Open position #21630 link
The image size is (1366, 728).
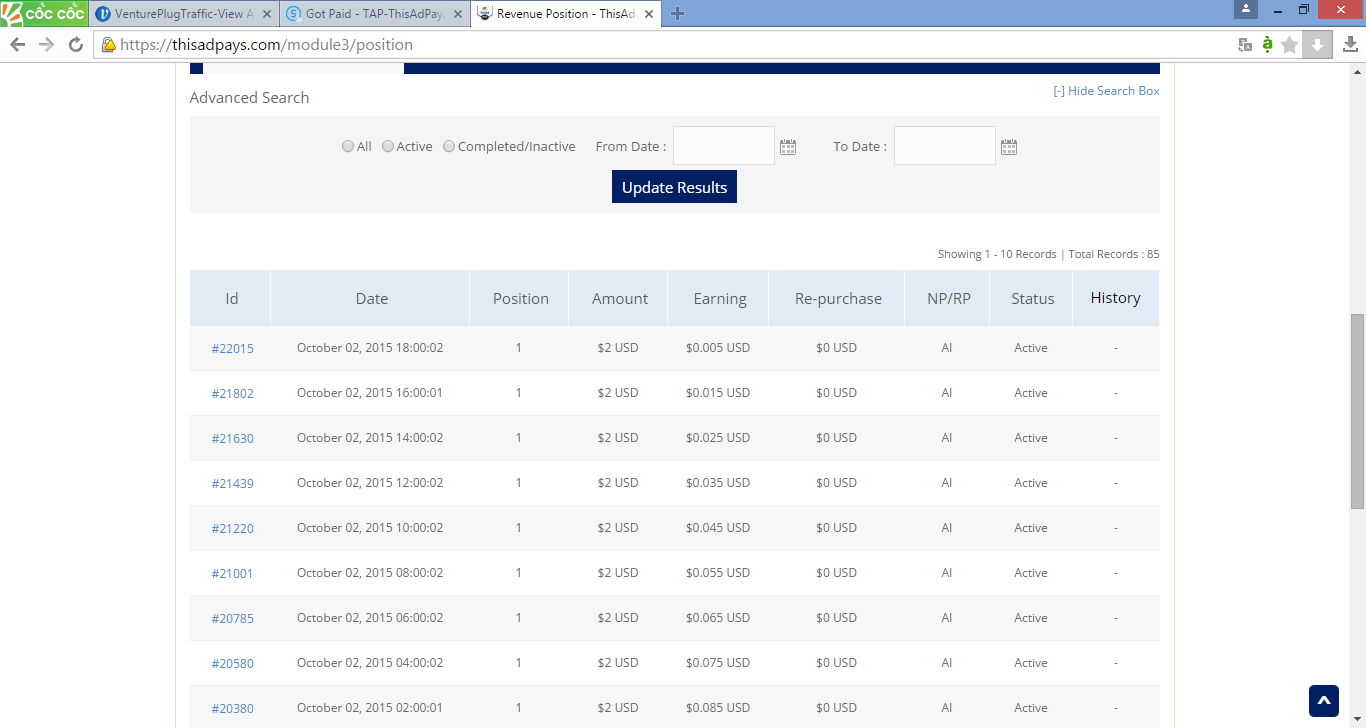[x=233, y=439]
